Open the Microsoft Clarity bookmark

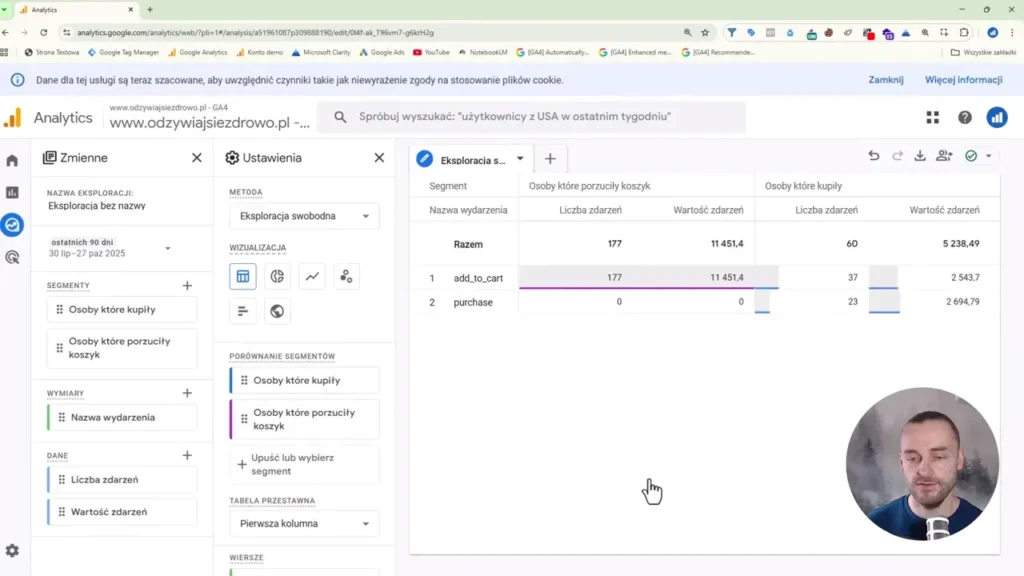[x=321, y=52]
